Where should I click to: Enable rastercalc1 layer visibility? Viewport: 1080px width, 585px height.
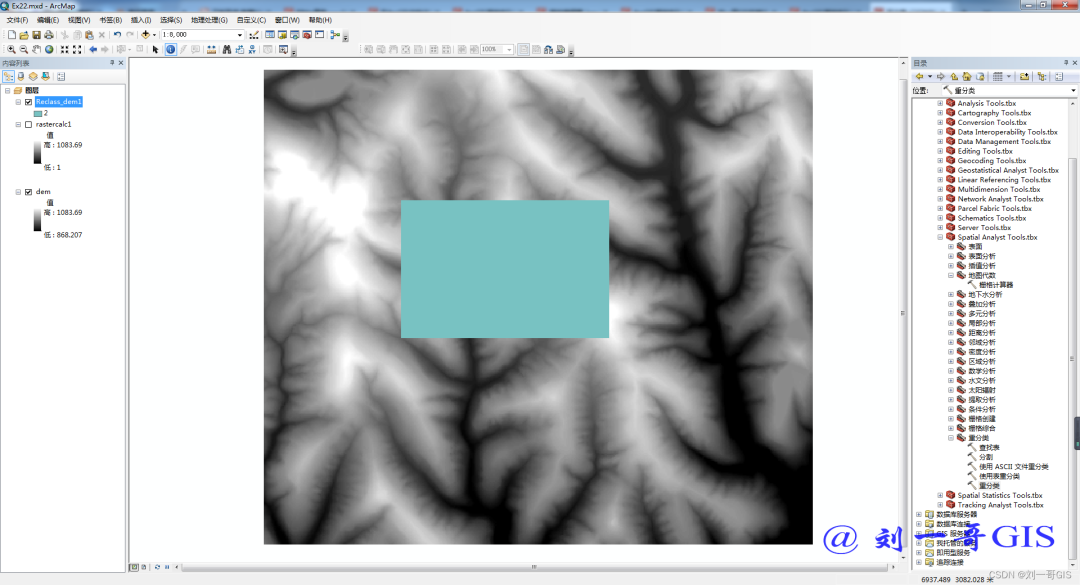point(28,125)
